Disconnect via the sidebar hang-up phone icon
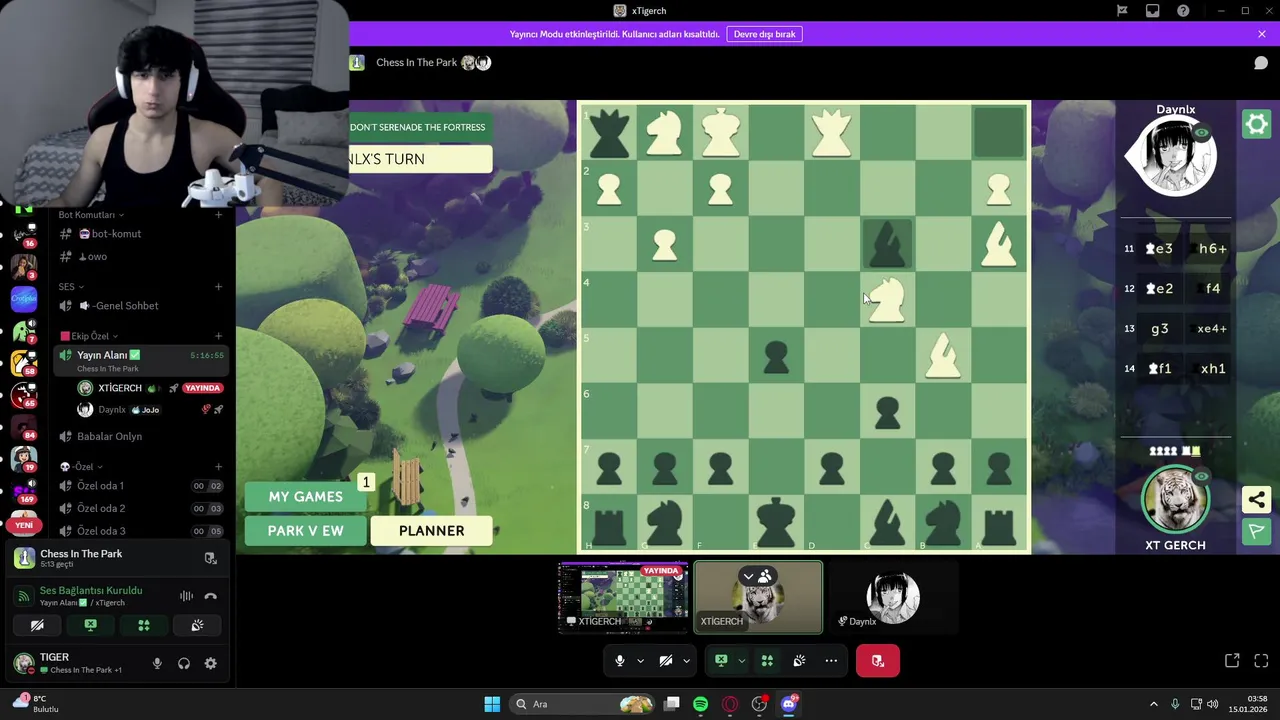1280x720 pixels. pos(210,596)
